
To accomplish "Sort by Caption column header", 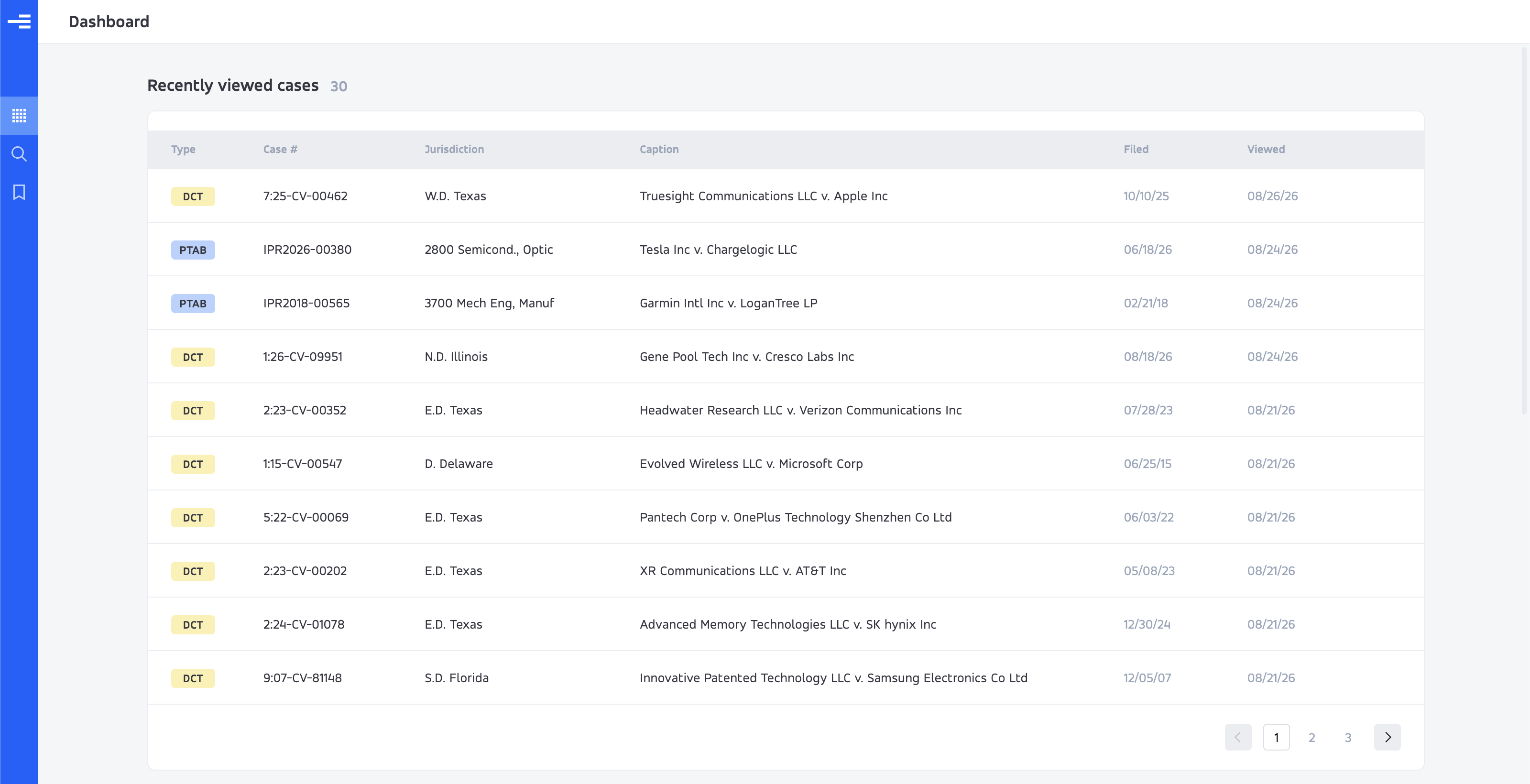I will click(659, 149).
